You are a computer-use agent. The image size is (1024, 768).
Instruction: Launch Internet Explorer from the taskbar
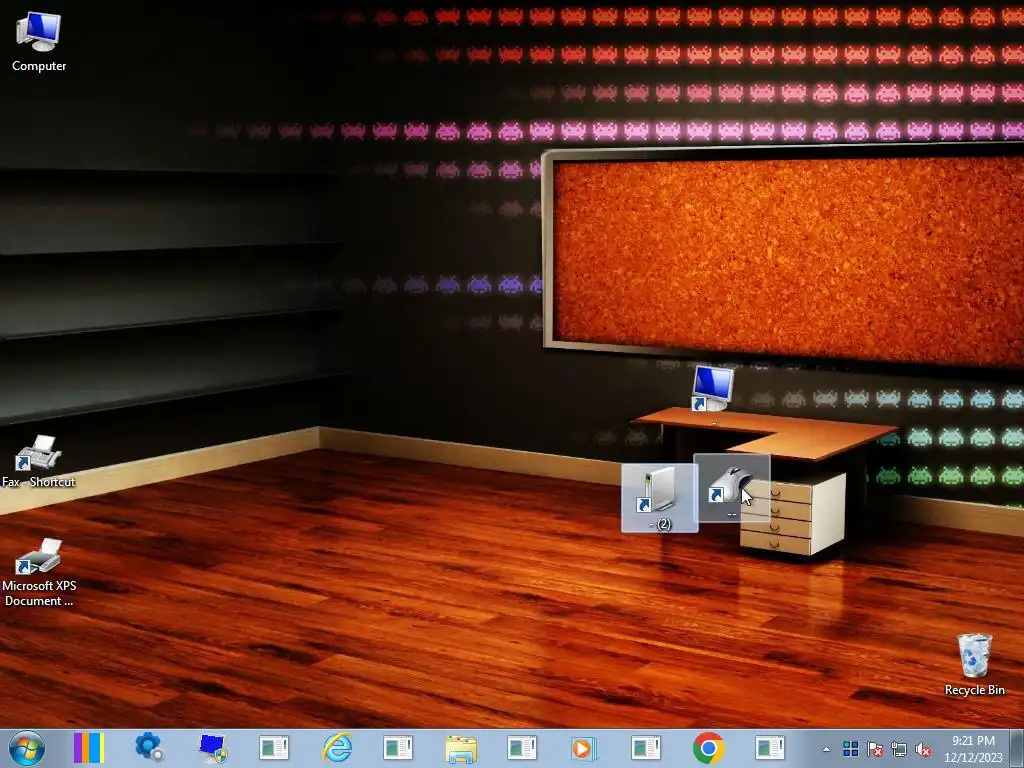pos(337,748)
